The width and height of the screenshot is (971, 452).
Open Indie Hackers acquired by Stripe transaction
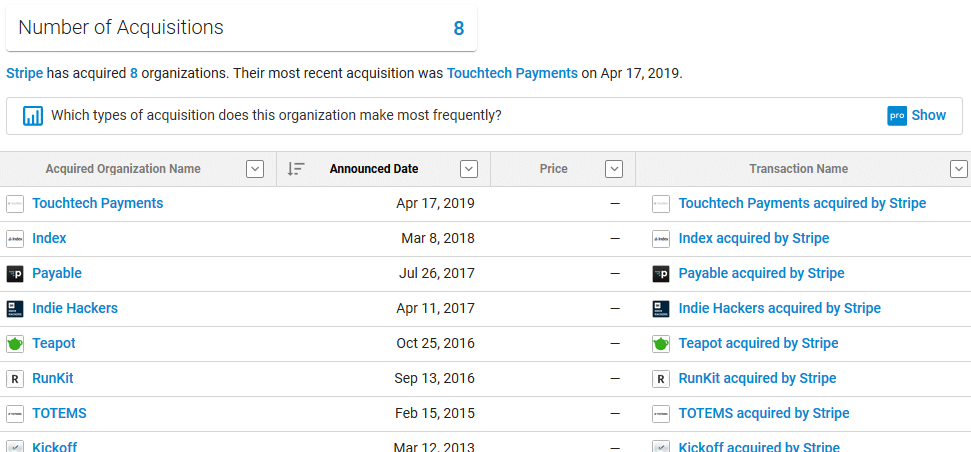[x=779, y=308]
